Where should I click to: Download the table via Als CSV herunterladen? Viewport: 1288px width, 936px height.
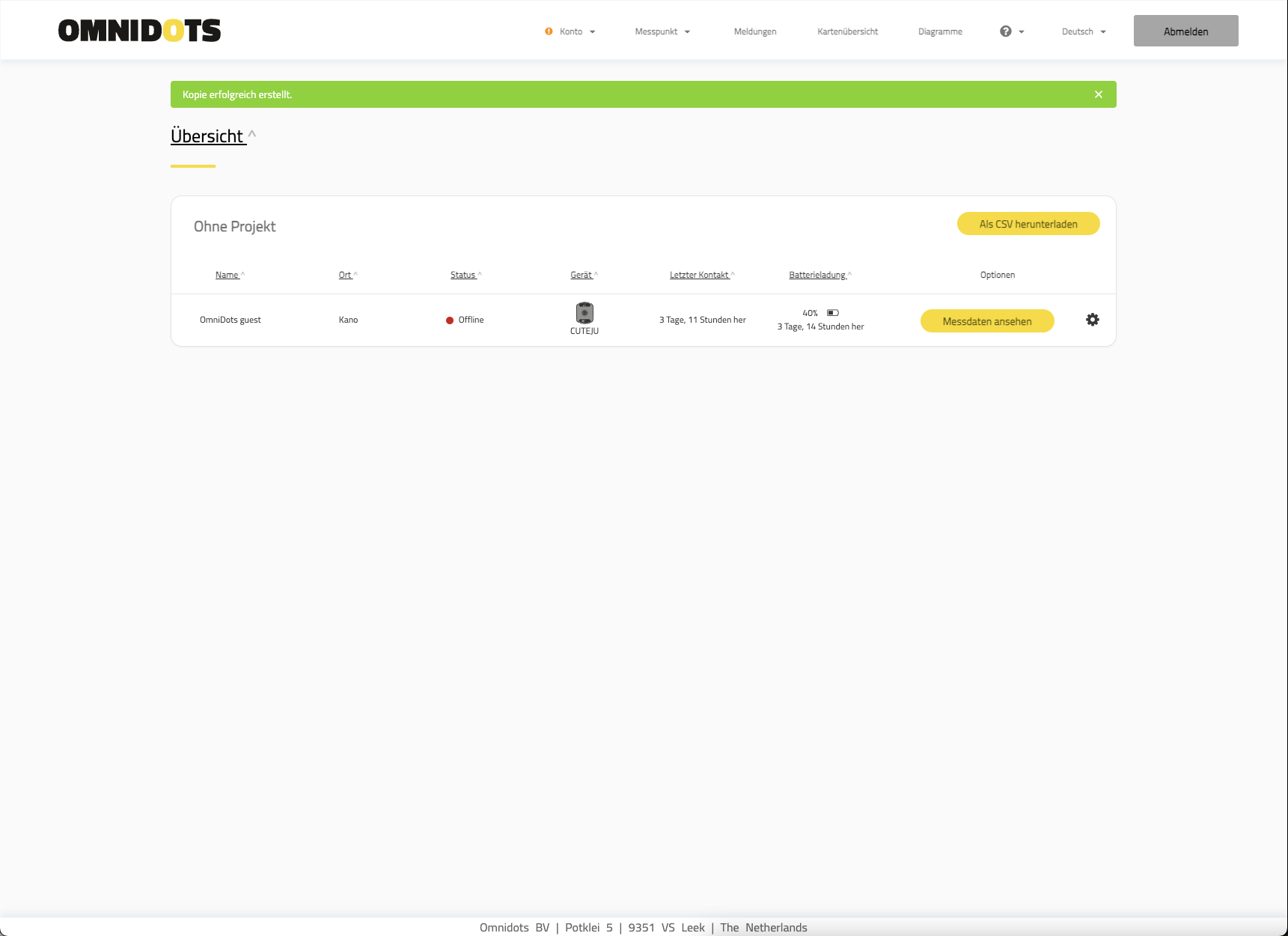(1028, 224)
